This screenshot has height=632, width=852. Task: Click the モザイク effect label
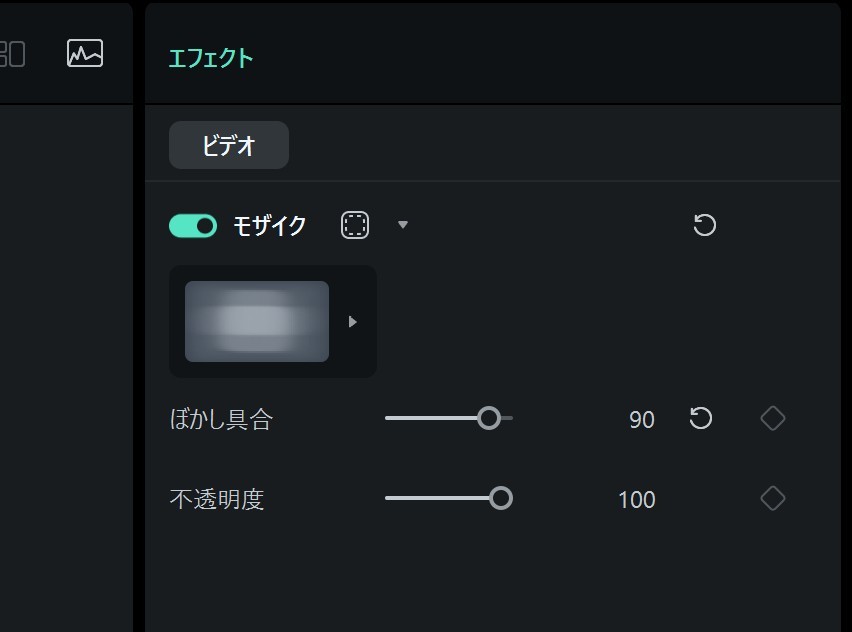pos(270,226)
